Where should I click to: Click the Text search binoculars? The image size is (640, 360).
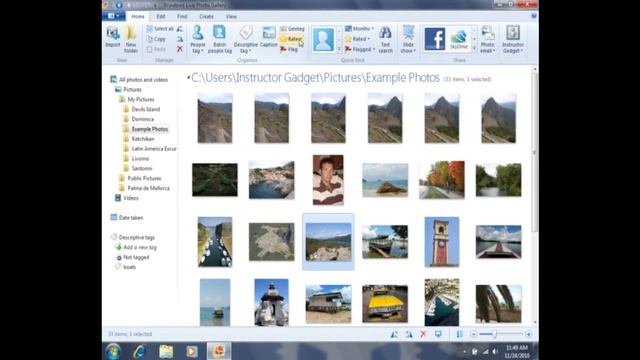(385, 39)
